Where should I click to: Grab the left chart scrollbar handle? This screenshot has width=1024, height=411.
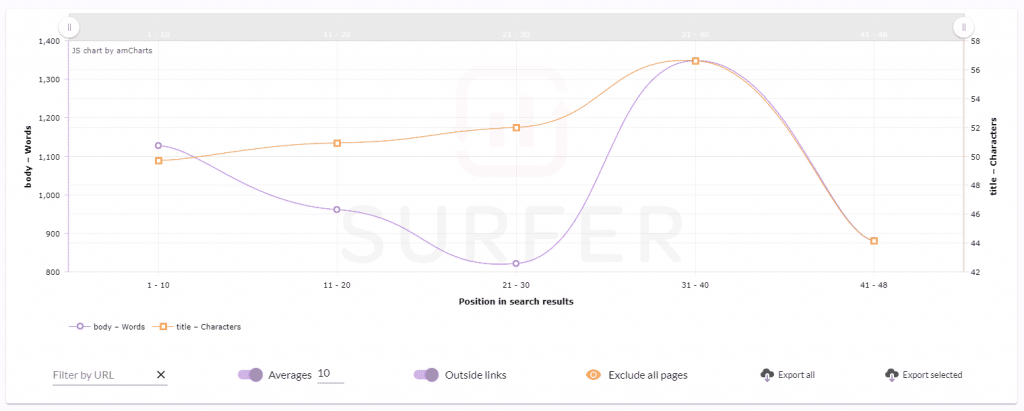(x=69, y=27)
